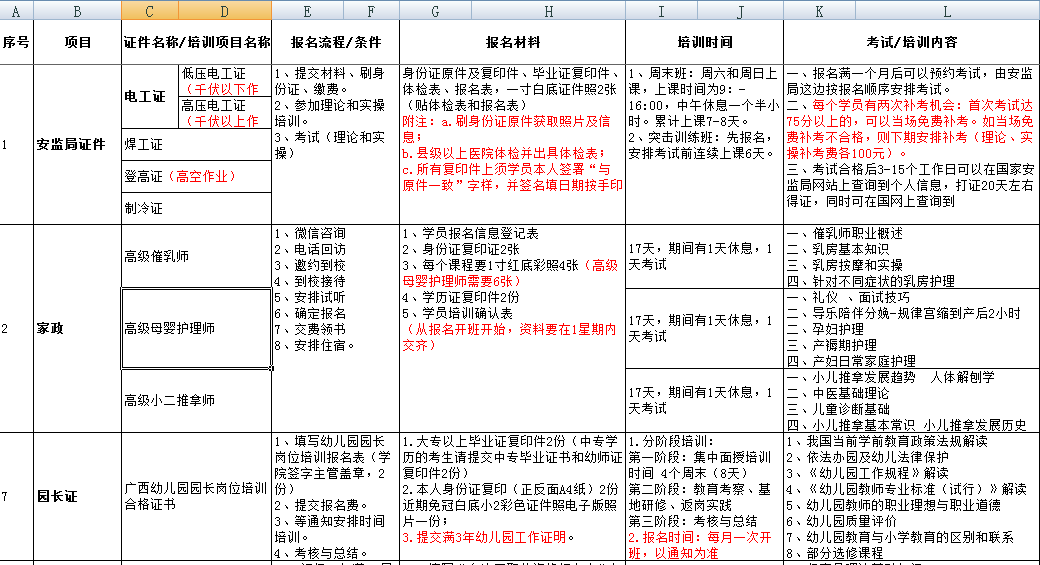Click the cell starting 大专以上毕业证复印件2份
Screen dimensions: 1040x565
tap(512, 497)
